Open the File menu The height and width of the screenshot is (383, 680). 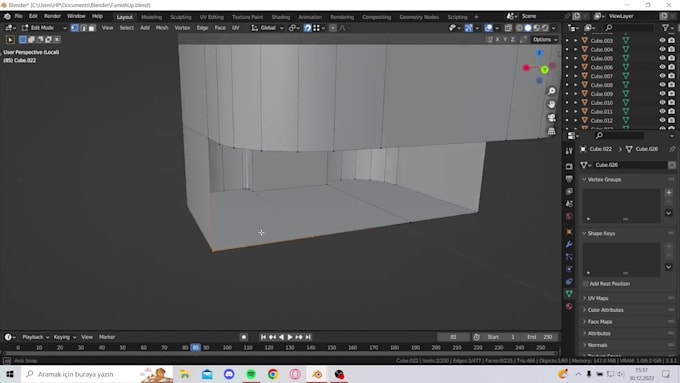tap(19, 16)
